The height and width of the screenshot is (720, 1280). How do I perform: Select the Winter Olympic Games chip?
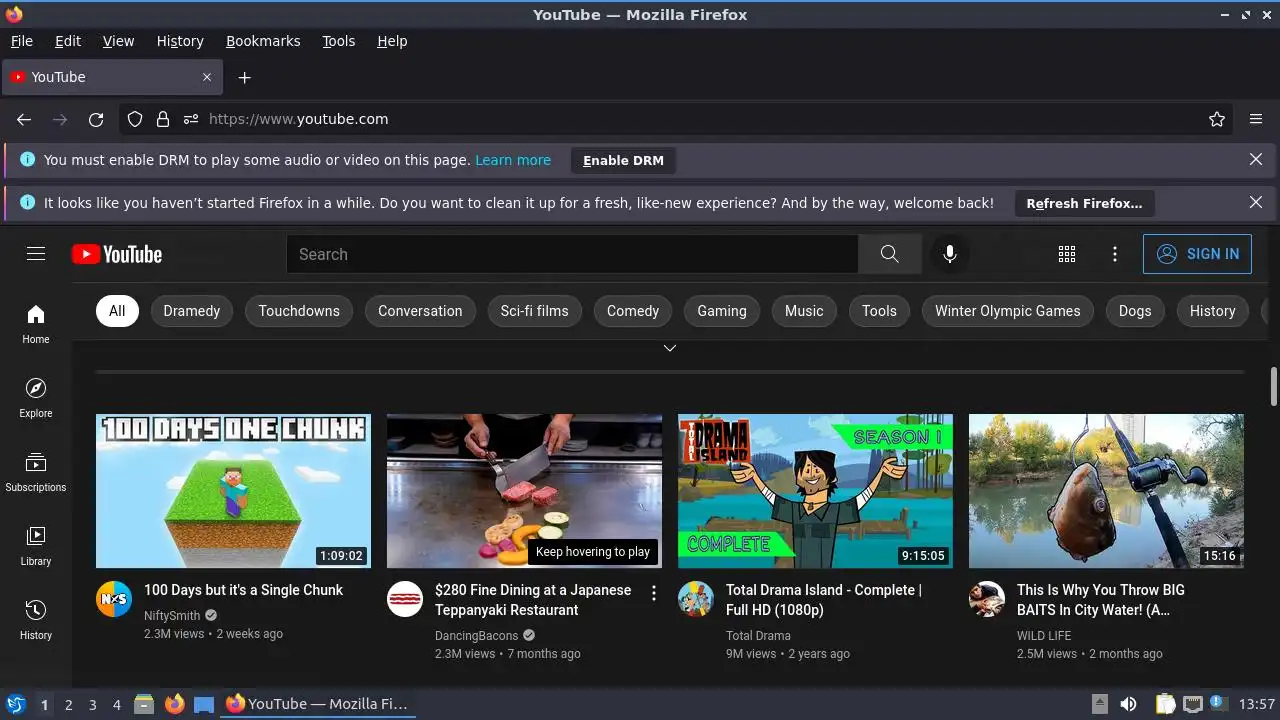pos(1007,311)
